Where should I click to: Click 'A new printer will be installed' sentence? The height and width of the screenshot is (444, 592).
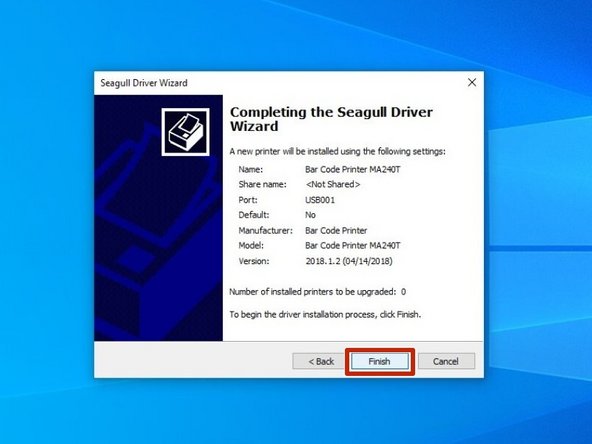338,151
